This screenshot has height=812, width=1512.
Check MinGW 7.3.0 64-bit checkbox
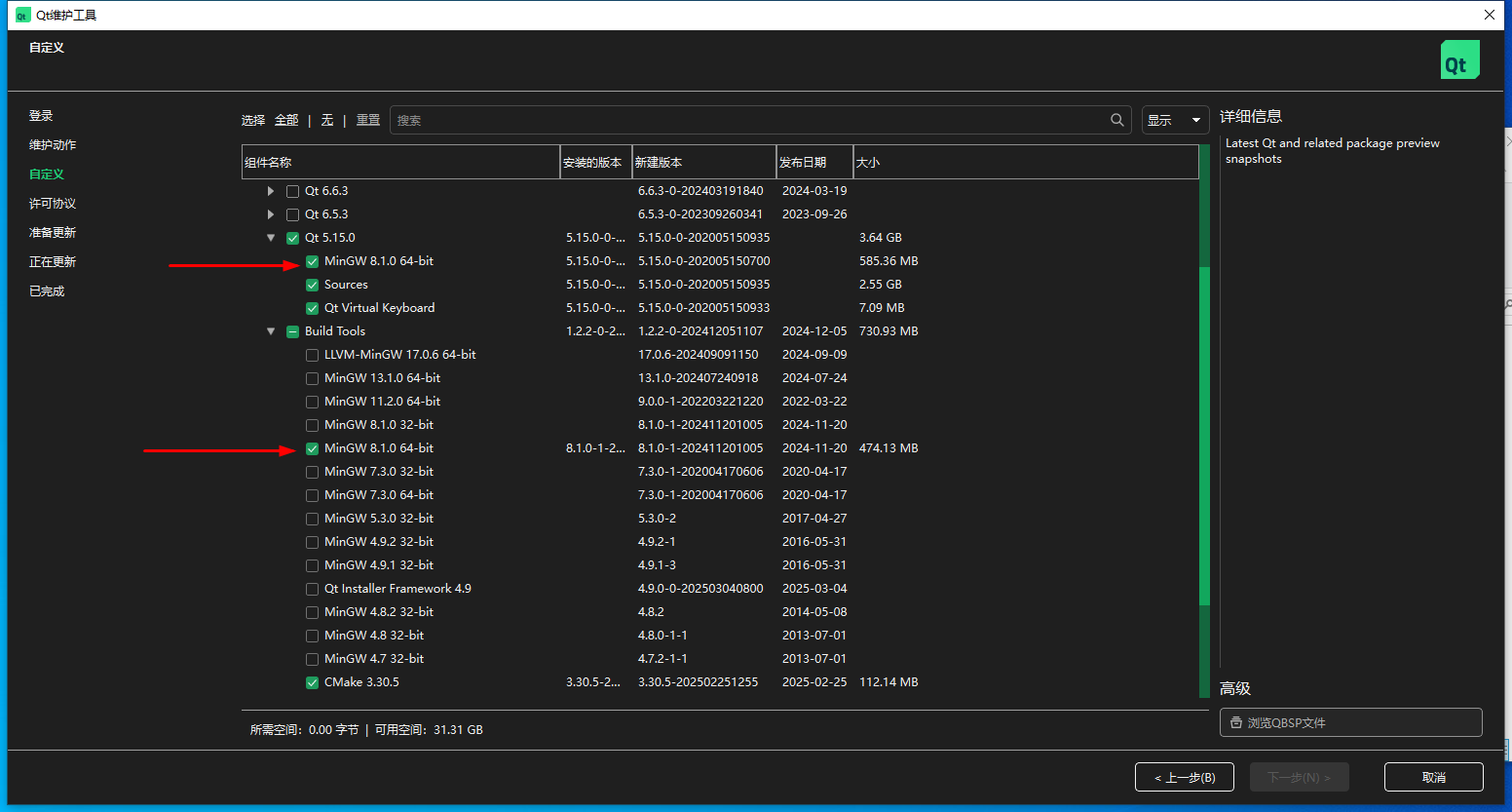[312, 495]
